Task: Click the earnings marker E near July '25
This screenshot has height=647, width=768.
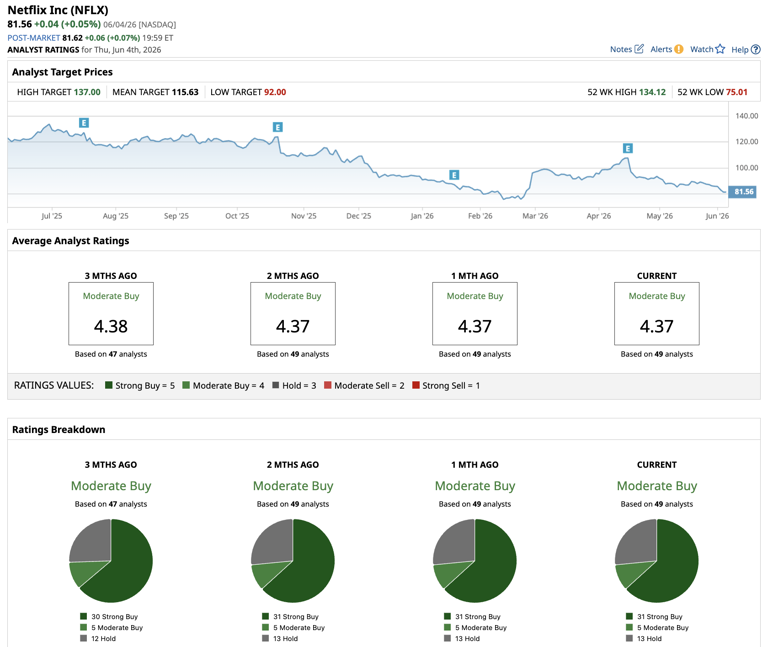Action: 84,122
